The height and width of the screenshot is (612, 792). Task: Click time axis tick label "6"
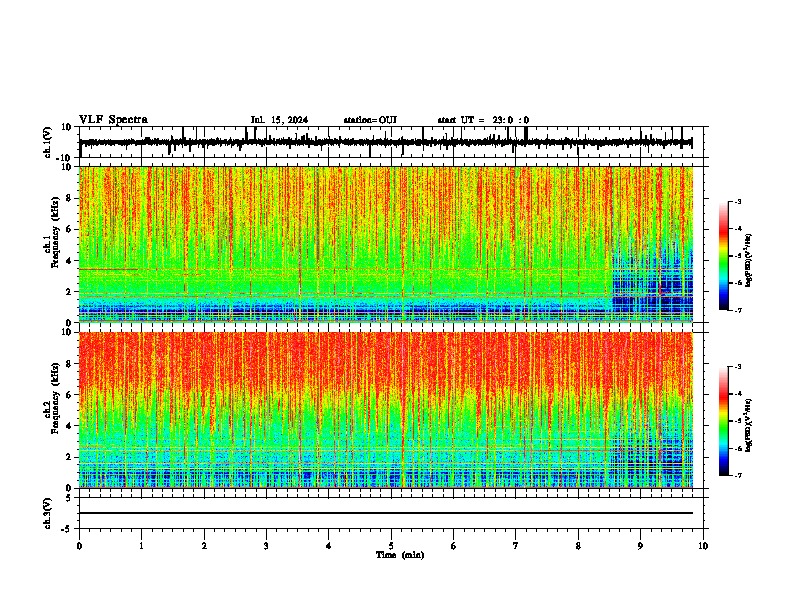(454, 546)
